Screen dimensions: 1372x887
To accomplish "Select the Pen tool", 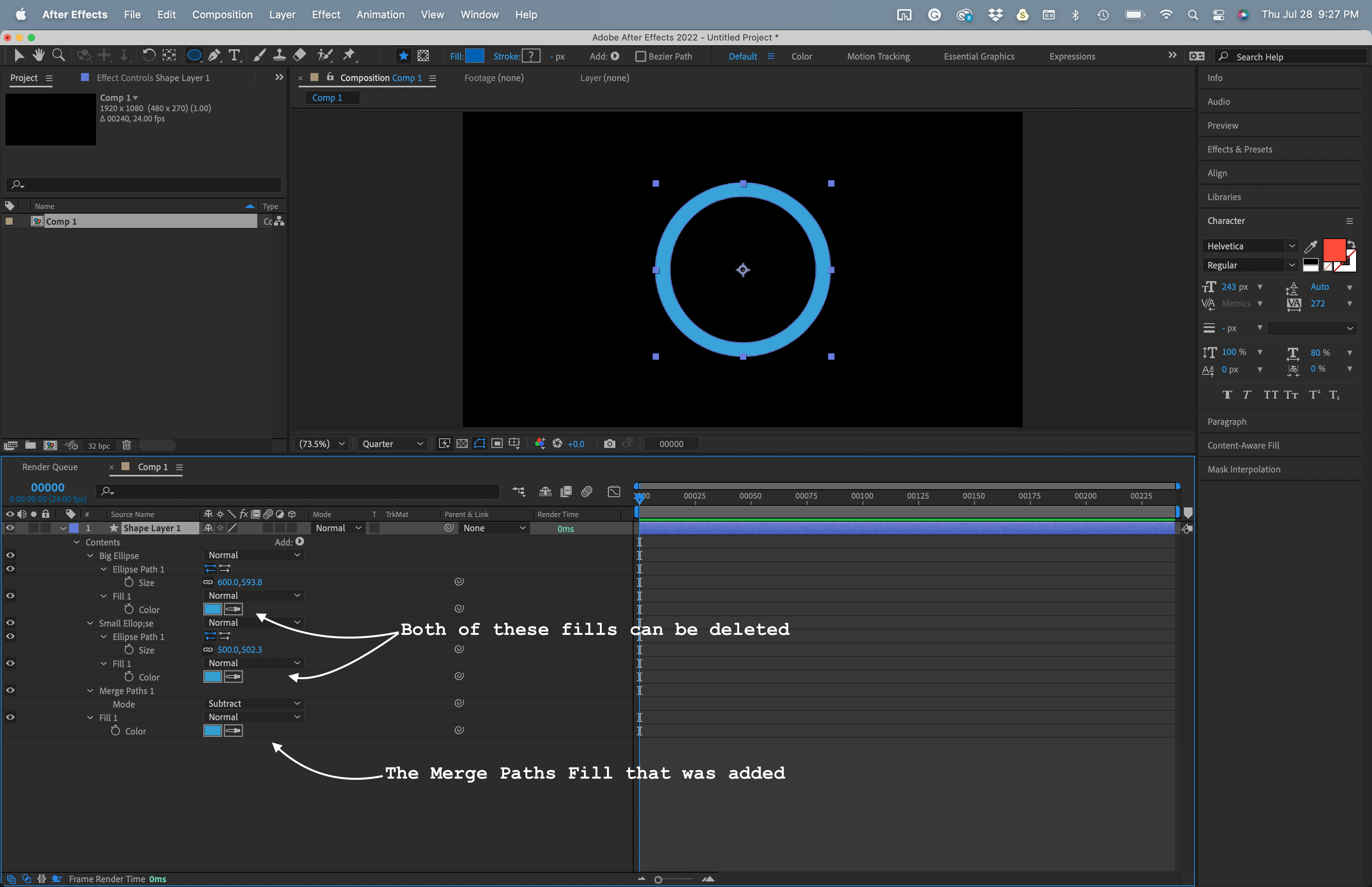I will tap(214, 55).
